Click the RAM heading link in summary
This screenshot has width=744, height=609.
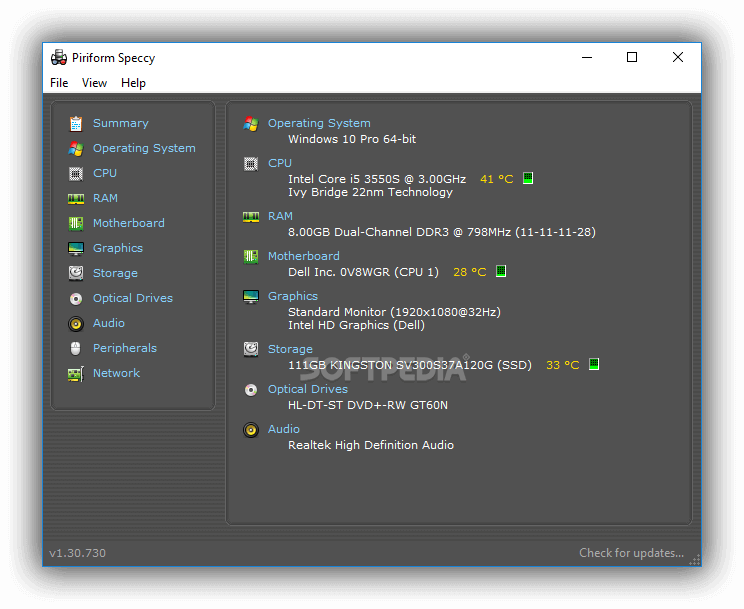click(280, 216)
